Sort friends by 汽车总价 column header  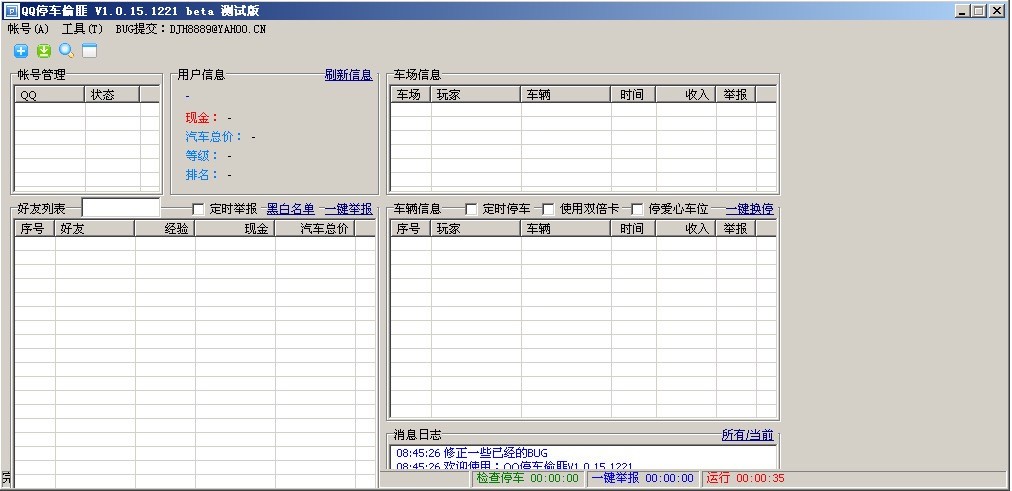tap(324, 229)
